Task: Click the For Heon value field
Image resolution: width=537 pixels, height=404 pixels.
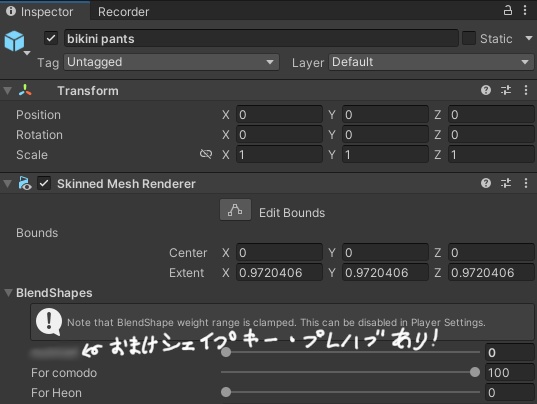Action: 509,392
